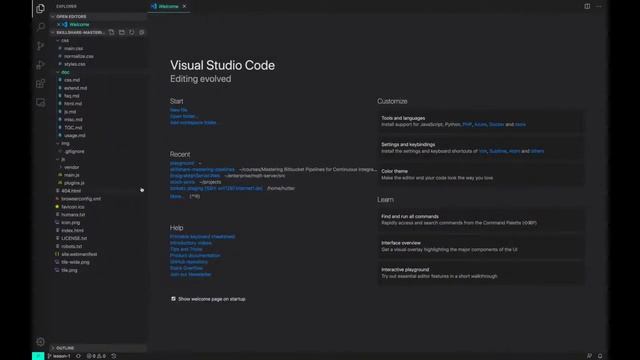The height and width of the screenshot is (360, 640).
Task: Click the Settings and keybindings card
Action: tap(481, 148)
